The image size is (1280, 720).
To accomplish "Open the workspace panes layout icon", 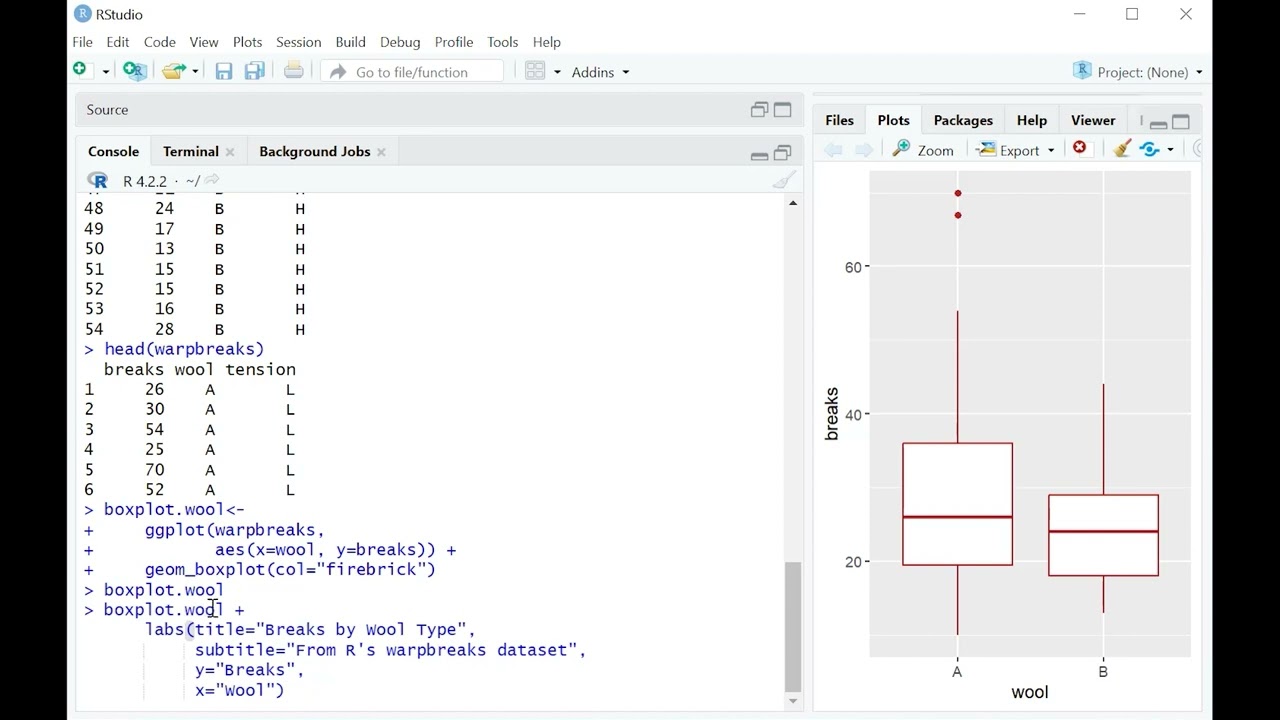I will 536,71.
